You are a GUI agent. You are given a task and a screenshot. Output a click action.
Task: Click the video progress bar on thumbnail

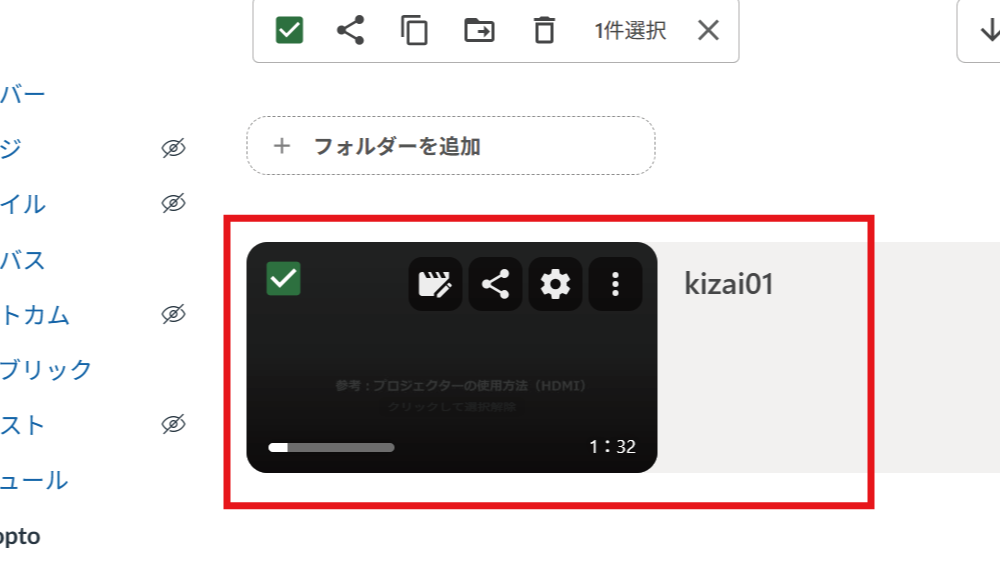(x=332, y=447)
